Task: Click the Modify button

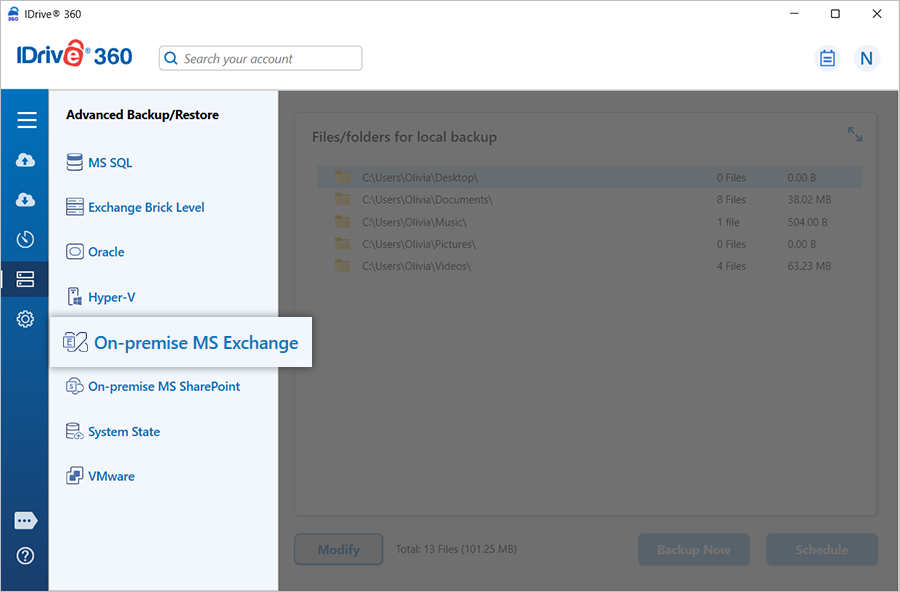Action: click(x=338, y=550)
